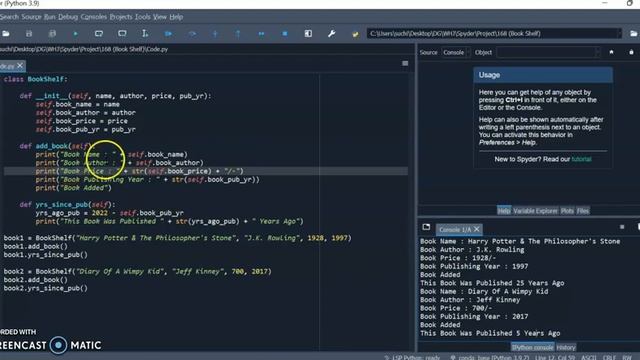The width and height of the screenshot is (640, 360).
Task: Click the debug step-over current line icon
Action: point(192,33)
